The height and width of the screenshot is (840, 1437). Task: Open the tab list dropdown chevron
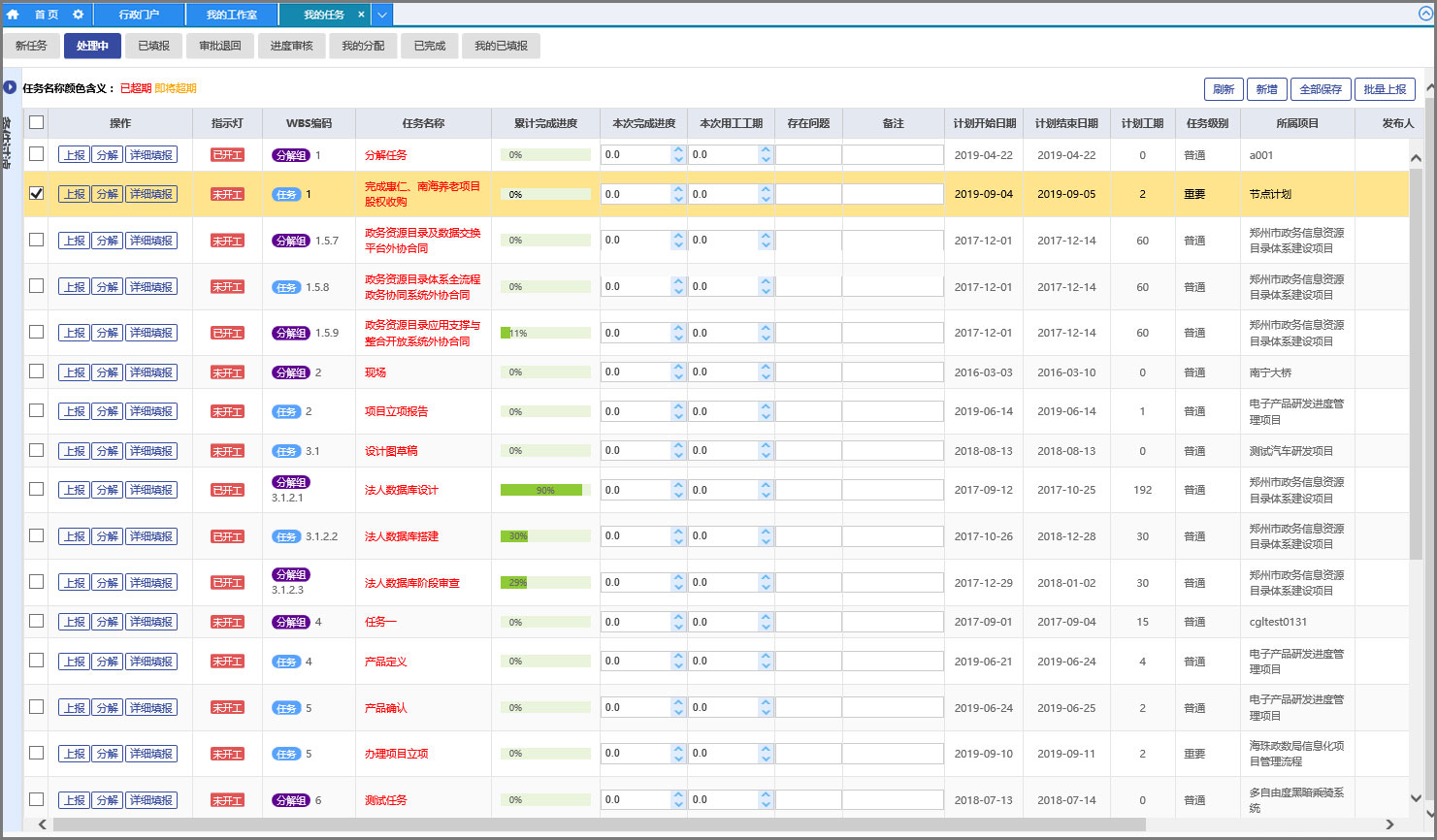click(382, 15)
